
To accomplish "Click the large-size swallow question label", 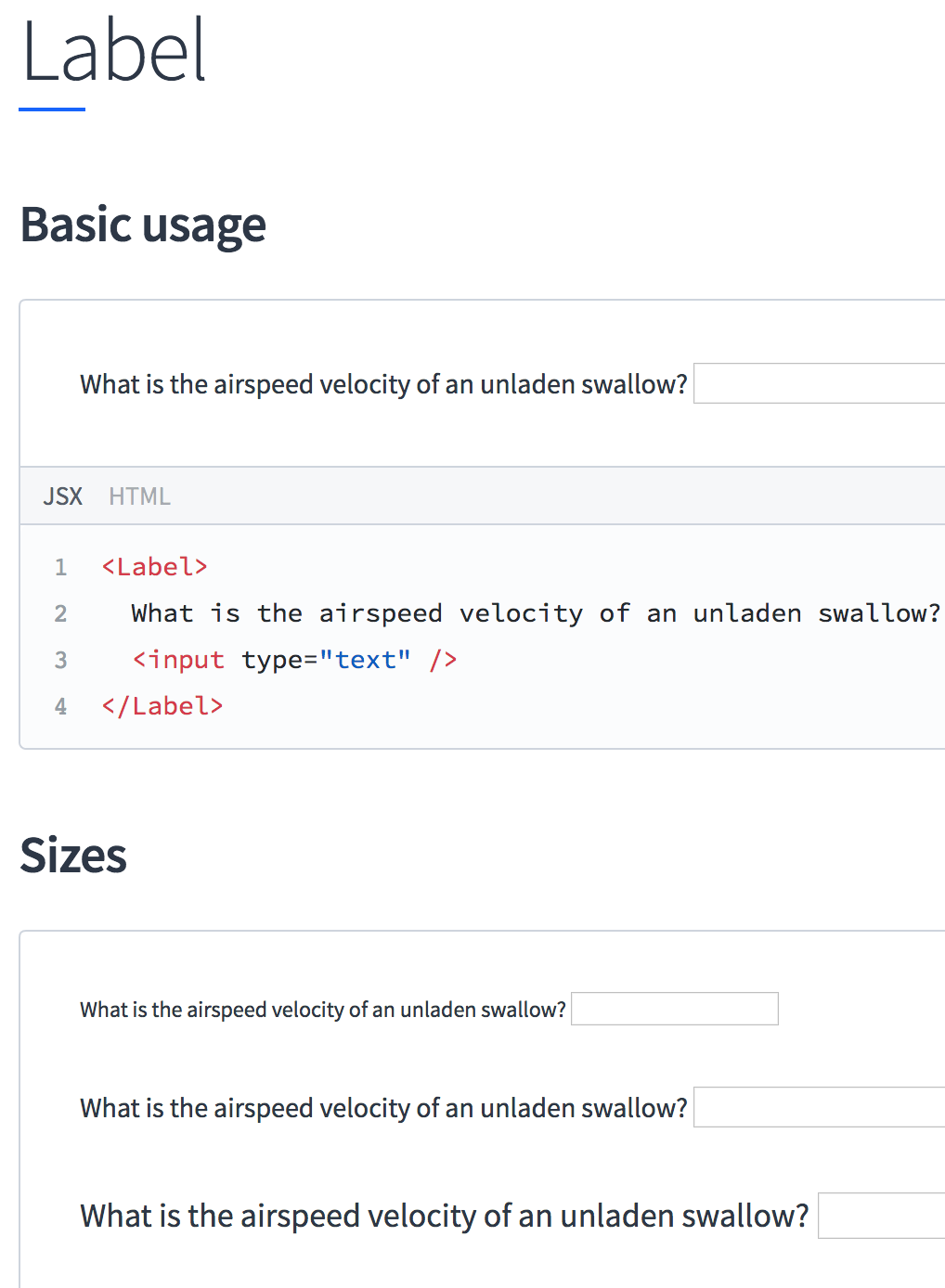I will coord(444,1216).
